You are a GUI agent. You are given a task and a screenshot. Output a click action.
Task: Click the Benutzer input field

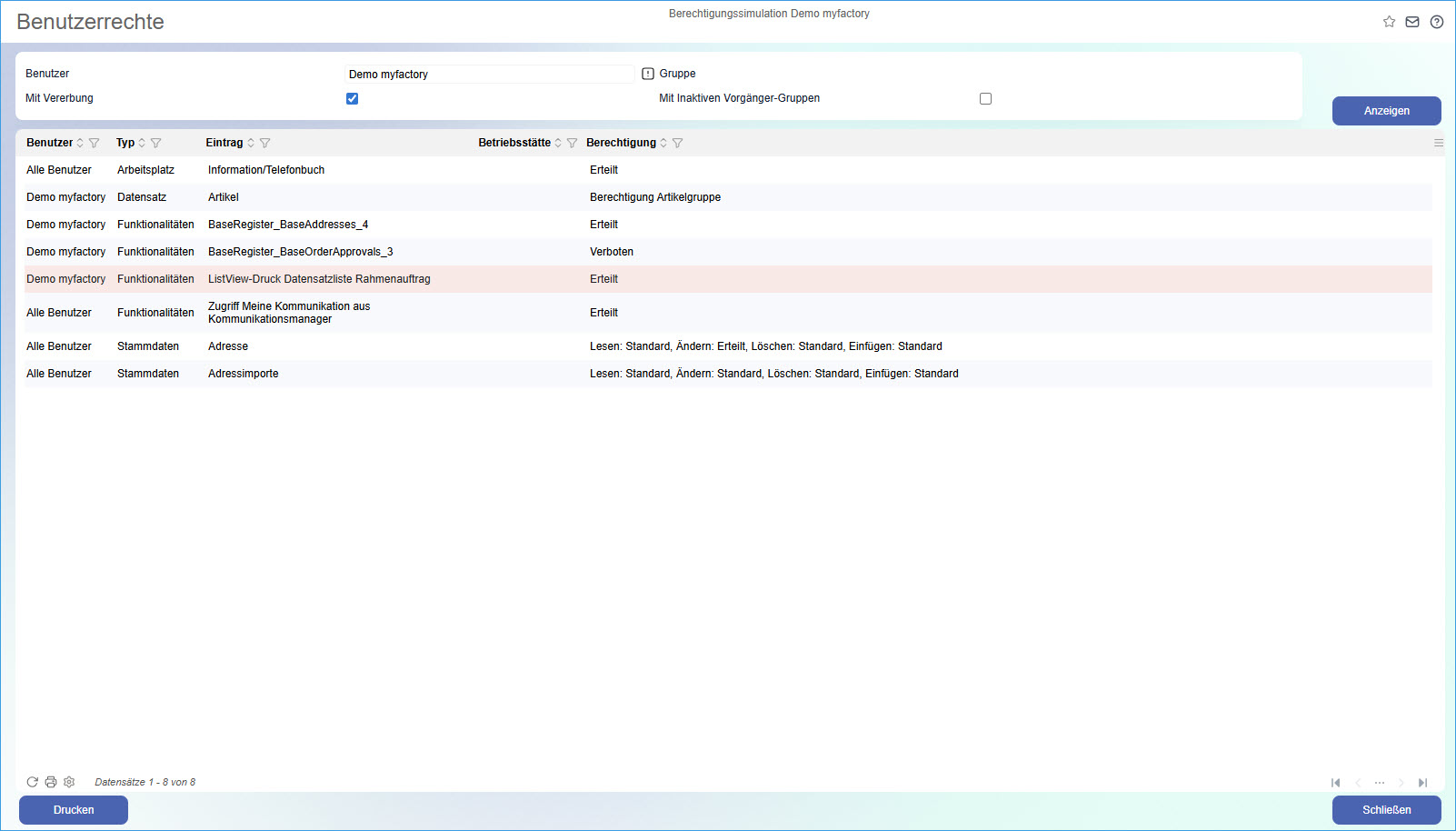click(489, 75)
